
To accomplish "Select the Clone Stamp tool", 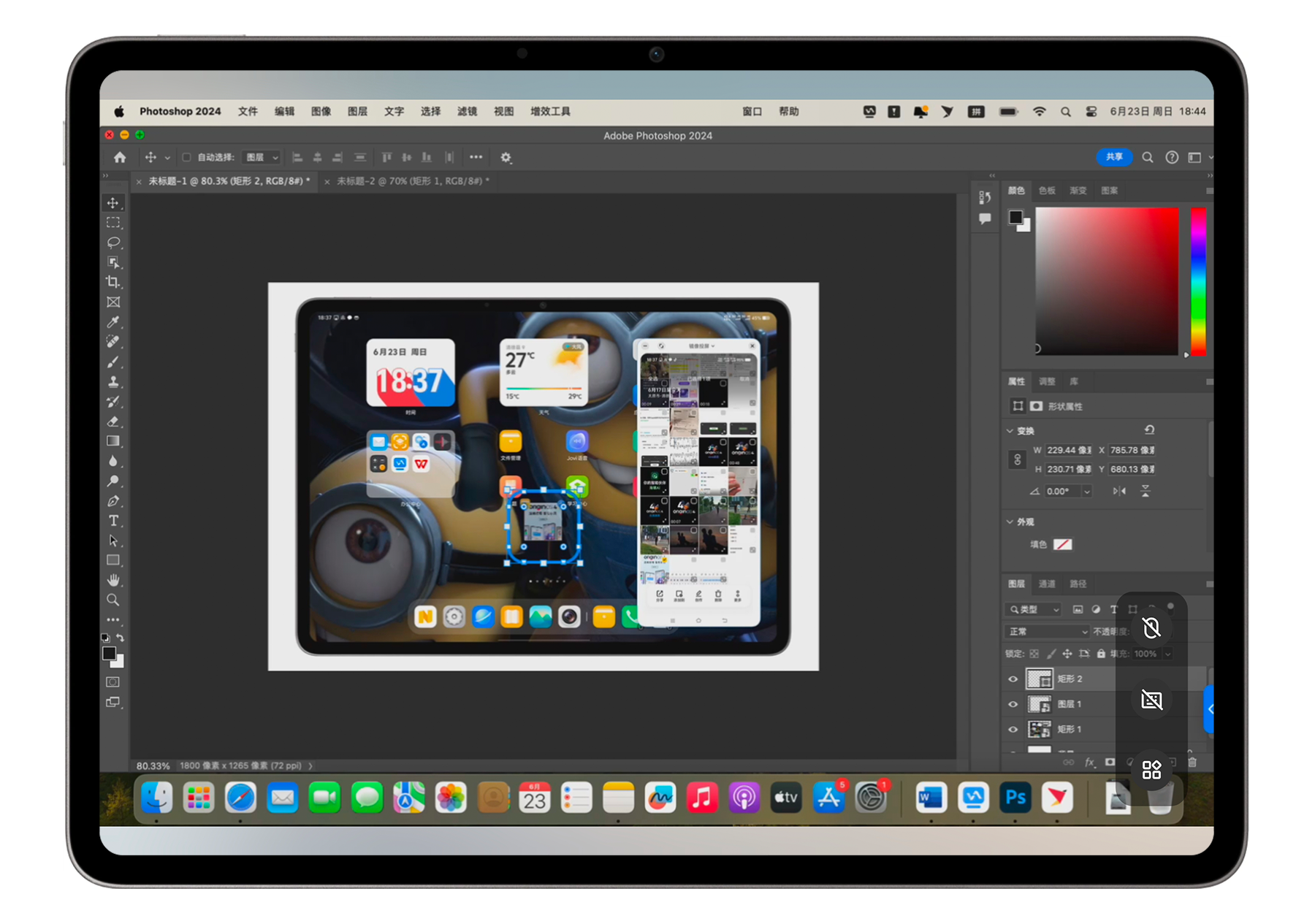I will coord(113,381).
